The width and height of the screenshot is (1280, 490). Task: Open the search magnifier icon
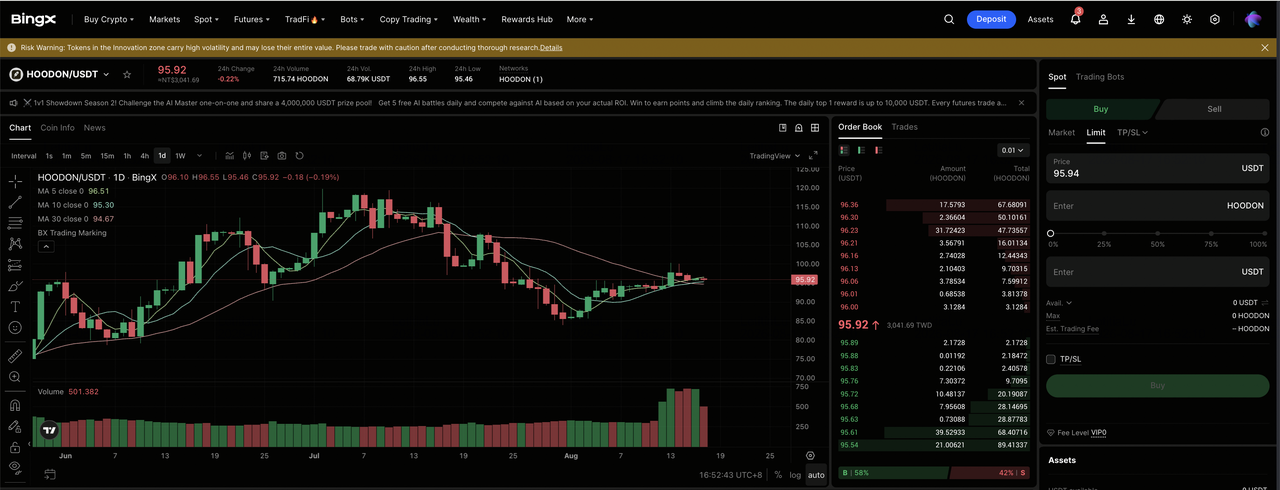[949, 19]
